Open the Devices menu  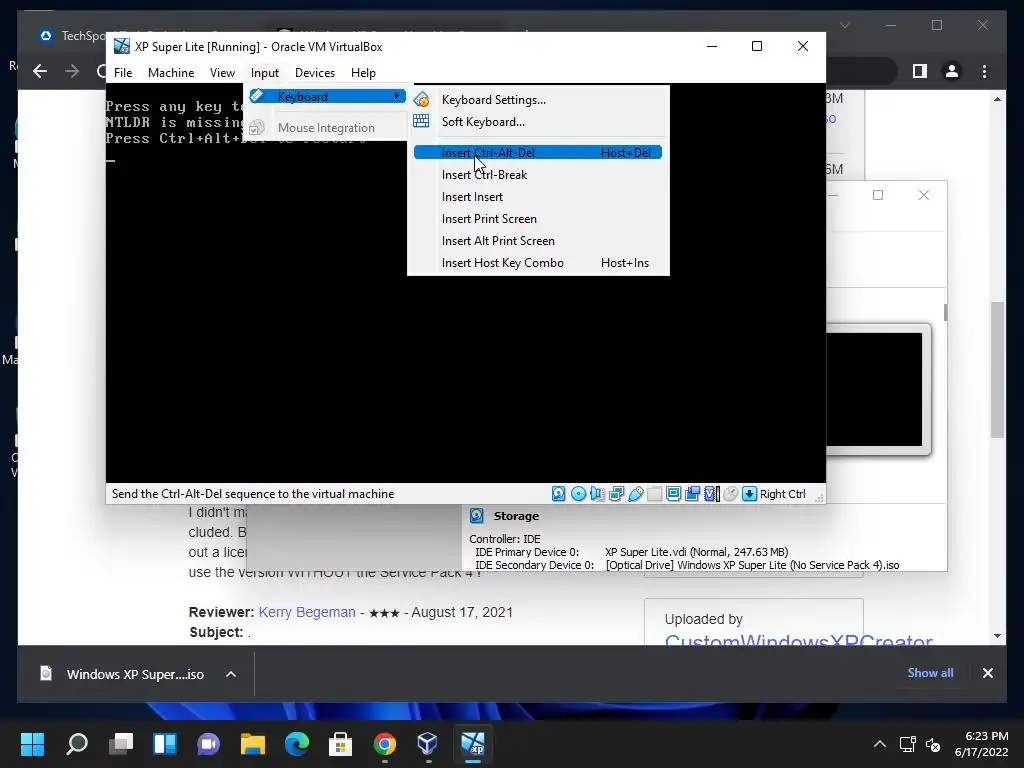pos(315,72)
